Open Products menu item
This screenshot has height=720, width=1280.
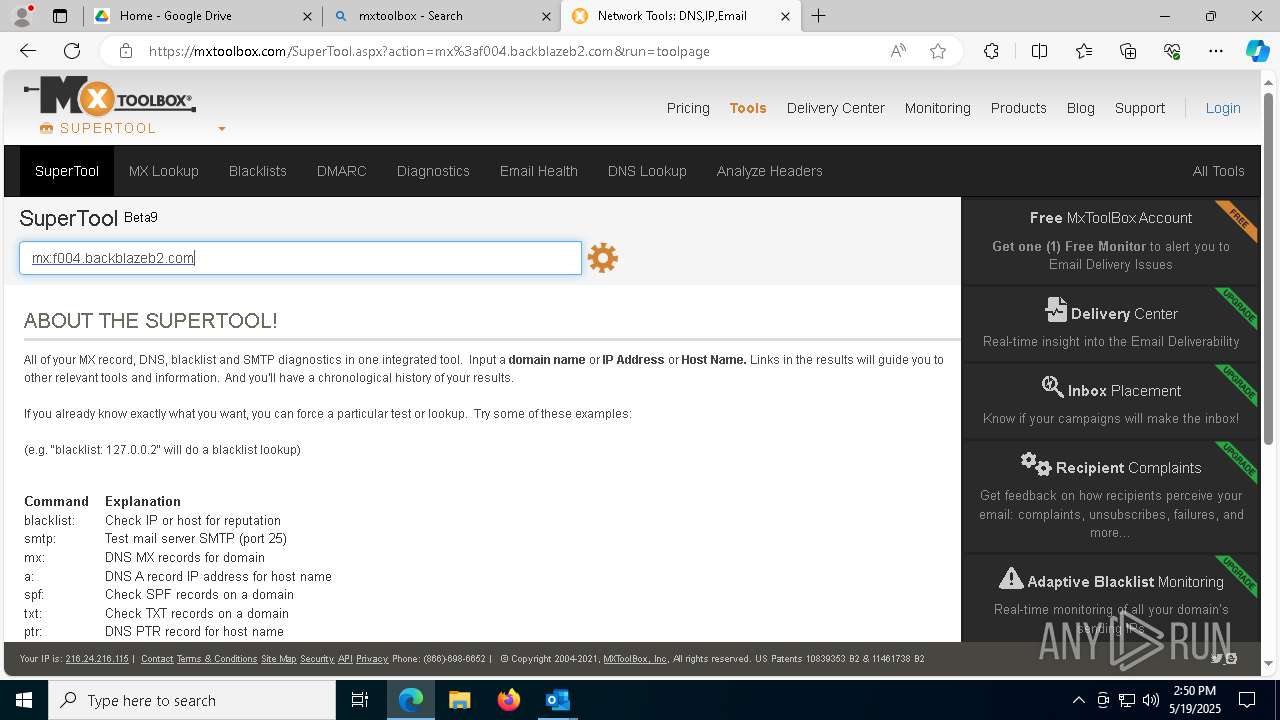1019,108
